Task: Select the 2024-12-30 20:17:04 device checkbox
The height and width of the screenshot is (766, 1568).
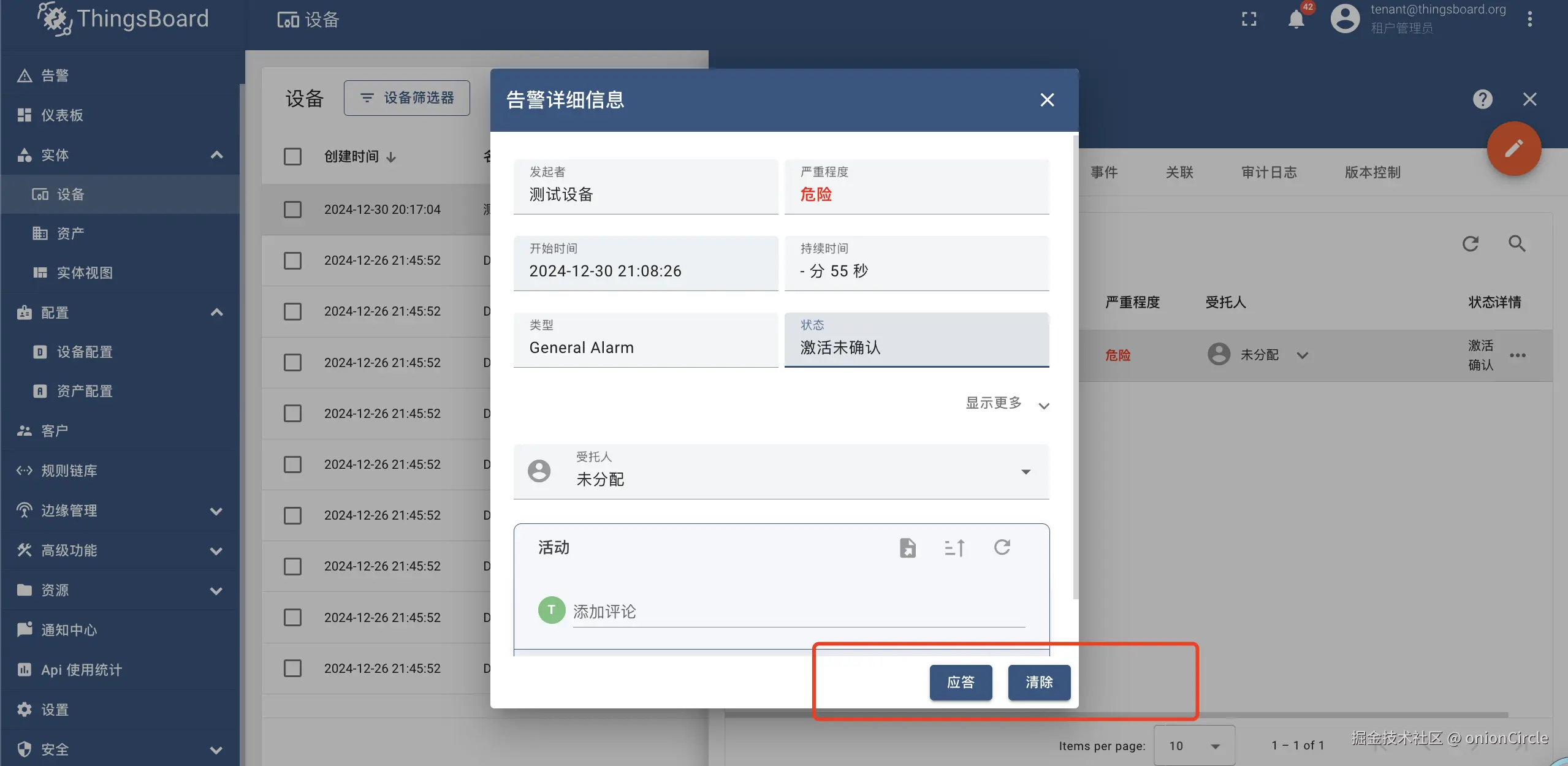Action: 292,210
